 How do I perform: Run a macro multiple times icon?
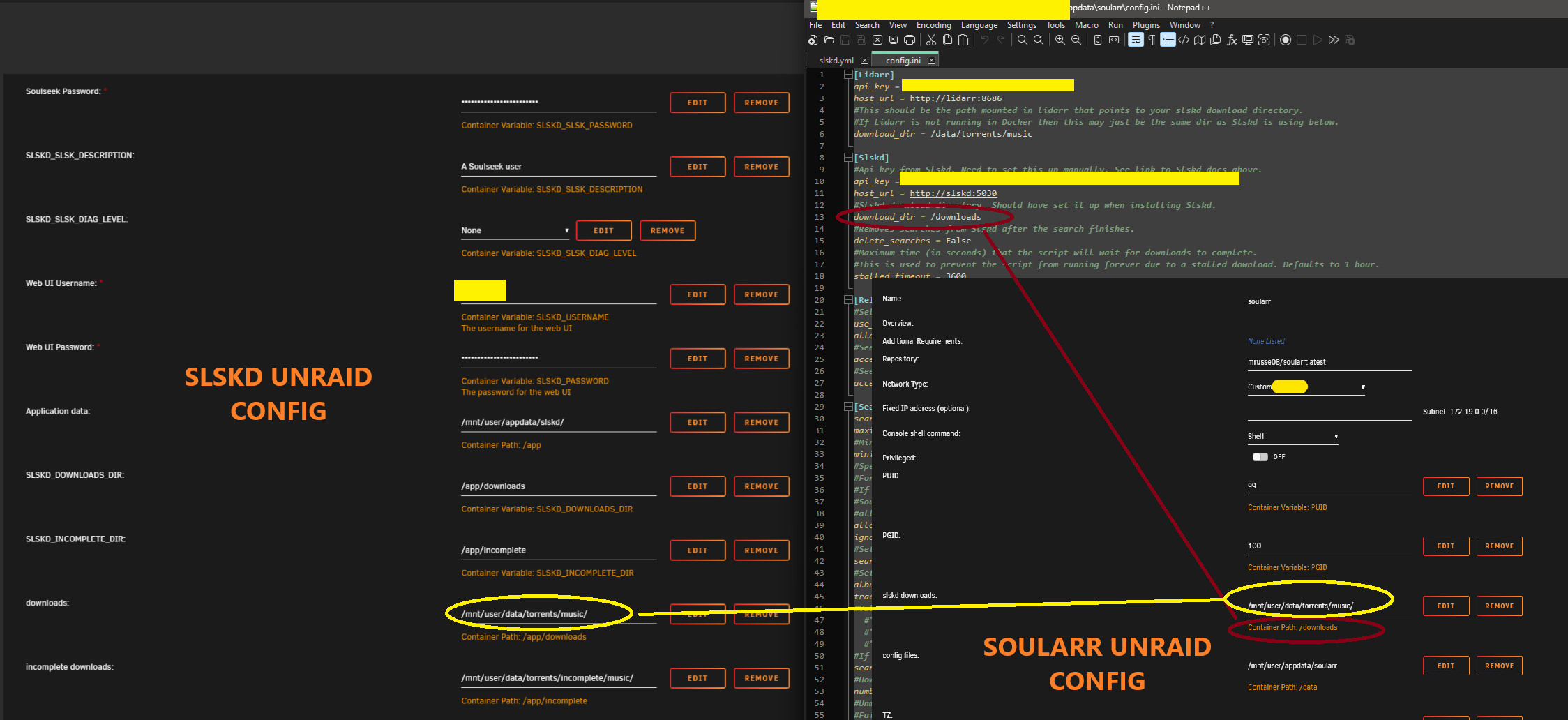tap(1334, 40)
